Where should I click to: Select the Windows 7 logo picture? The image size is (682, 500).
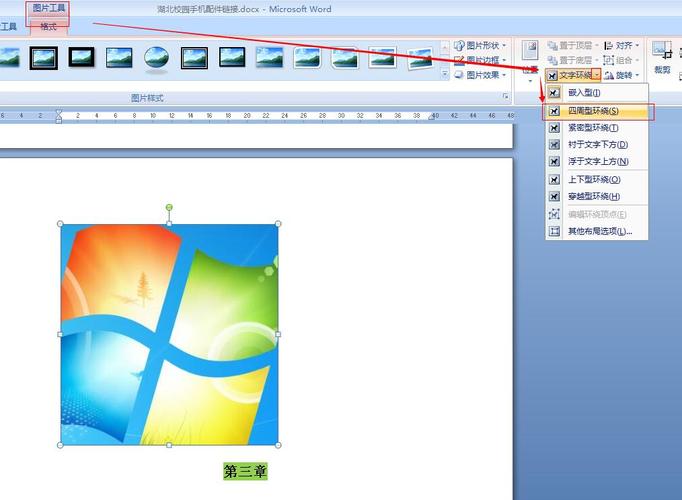coord(169,334)
